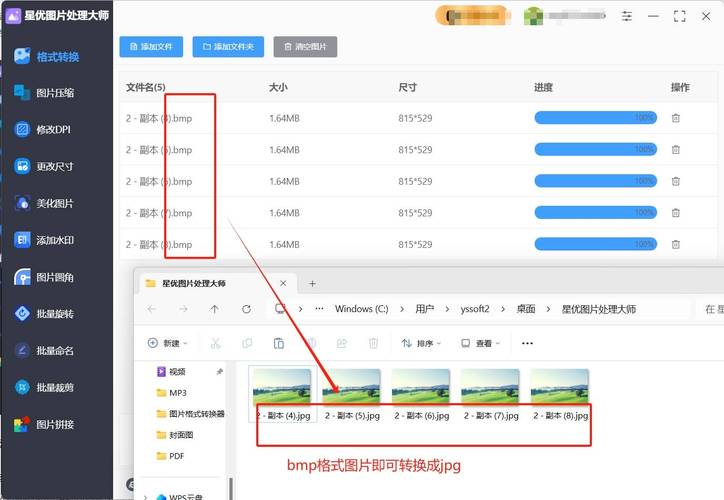Open 图片压缩 in the sidebar

pos(44,93)
